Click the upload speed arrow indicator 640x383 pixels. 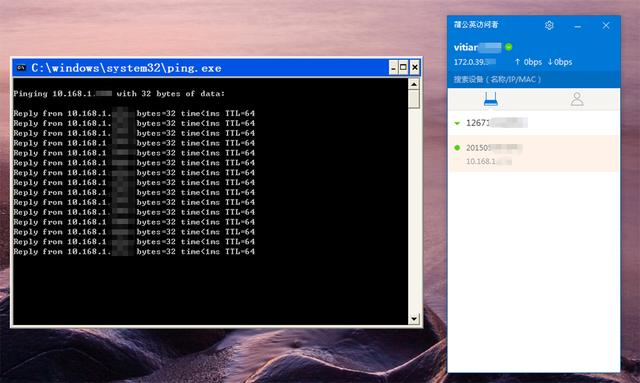pyautogui.click(x=517, y=62)
